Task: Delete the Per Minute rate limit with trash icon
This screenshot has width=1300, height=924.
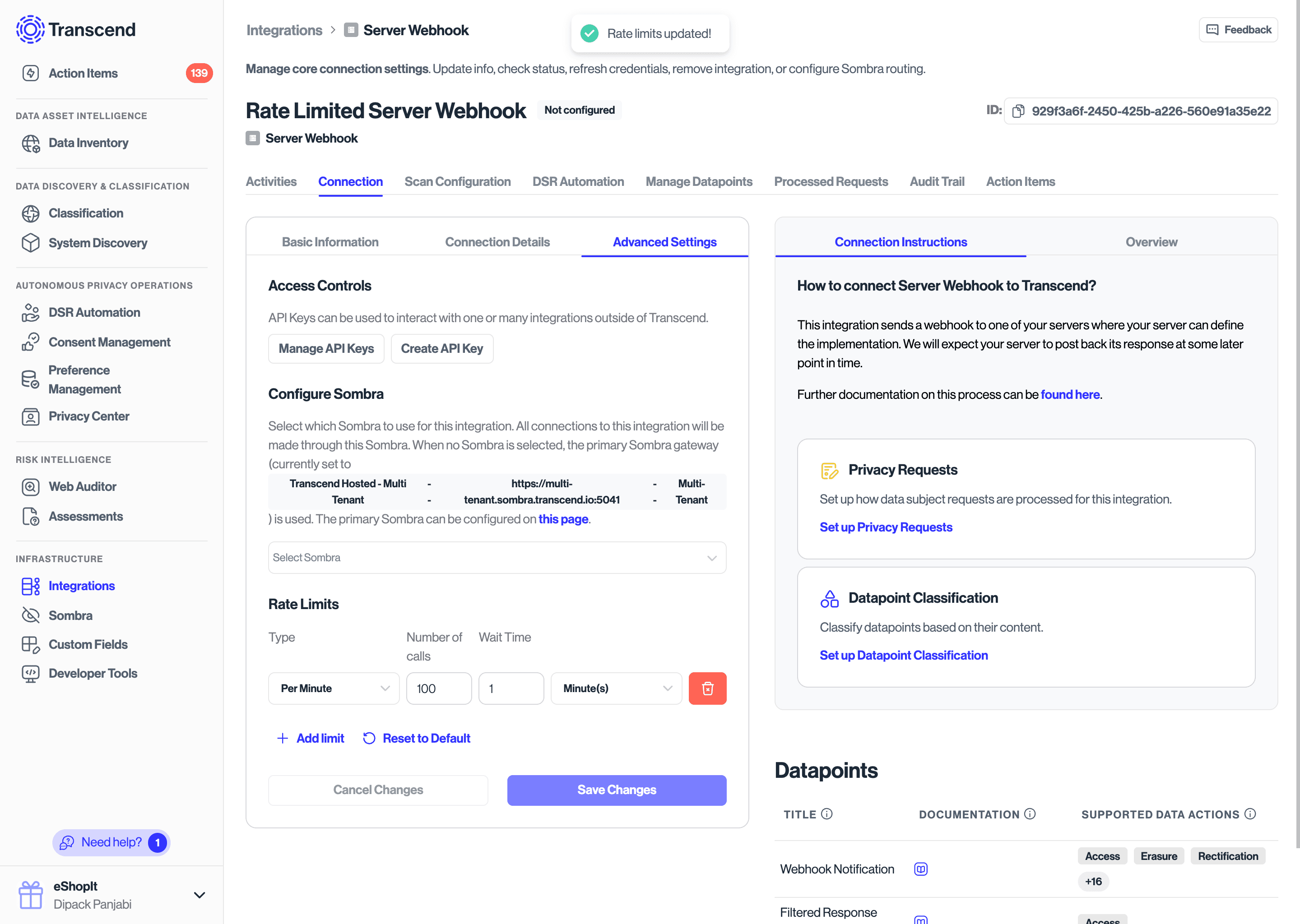Action: (x=707, y=688)
